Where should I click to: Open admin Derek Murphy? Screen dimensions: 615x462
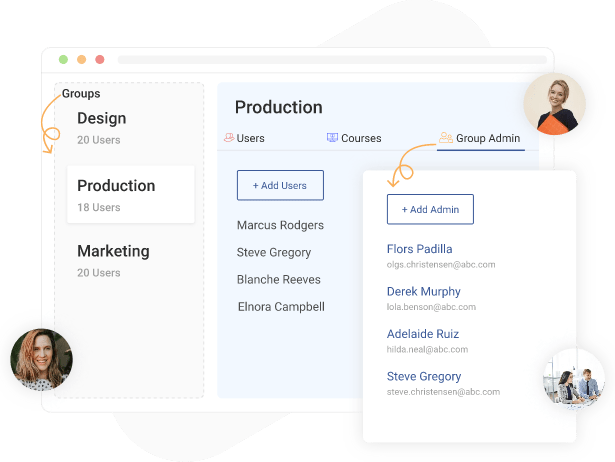point(423,291)
